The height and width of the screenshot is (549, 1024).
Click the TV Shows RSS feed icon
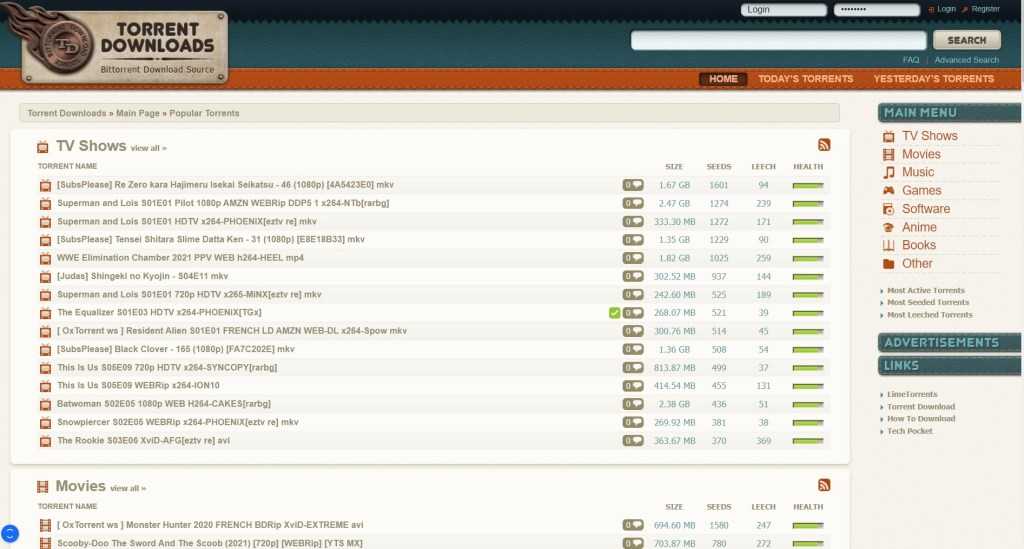824,145
